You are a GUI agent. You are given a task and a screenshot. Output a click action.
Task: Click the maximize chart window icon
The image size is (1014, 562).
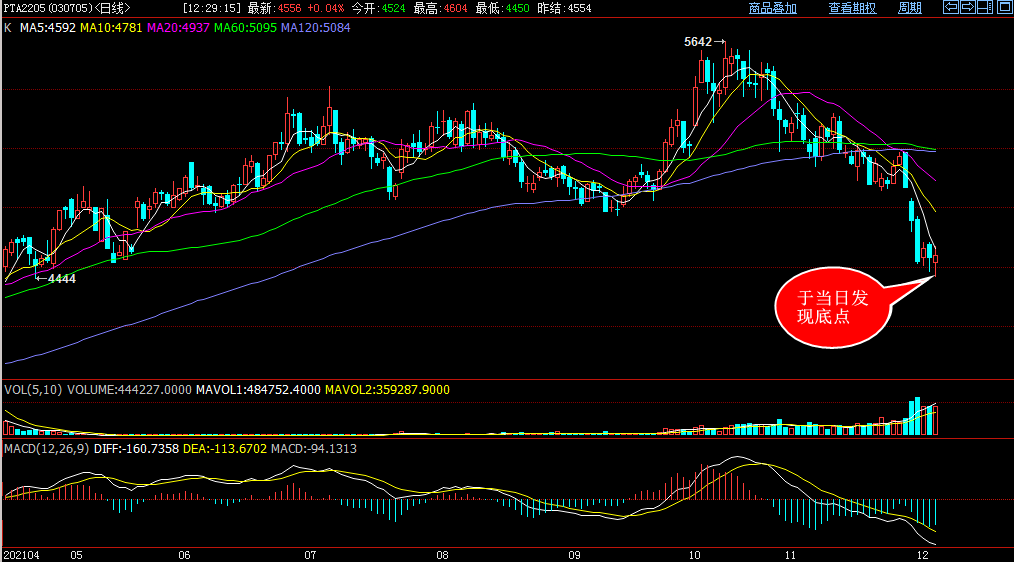tap(1004, 8)
